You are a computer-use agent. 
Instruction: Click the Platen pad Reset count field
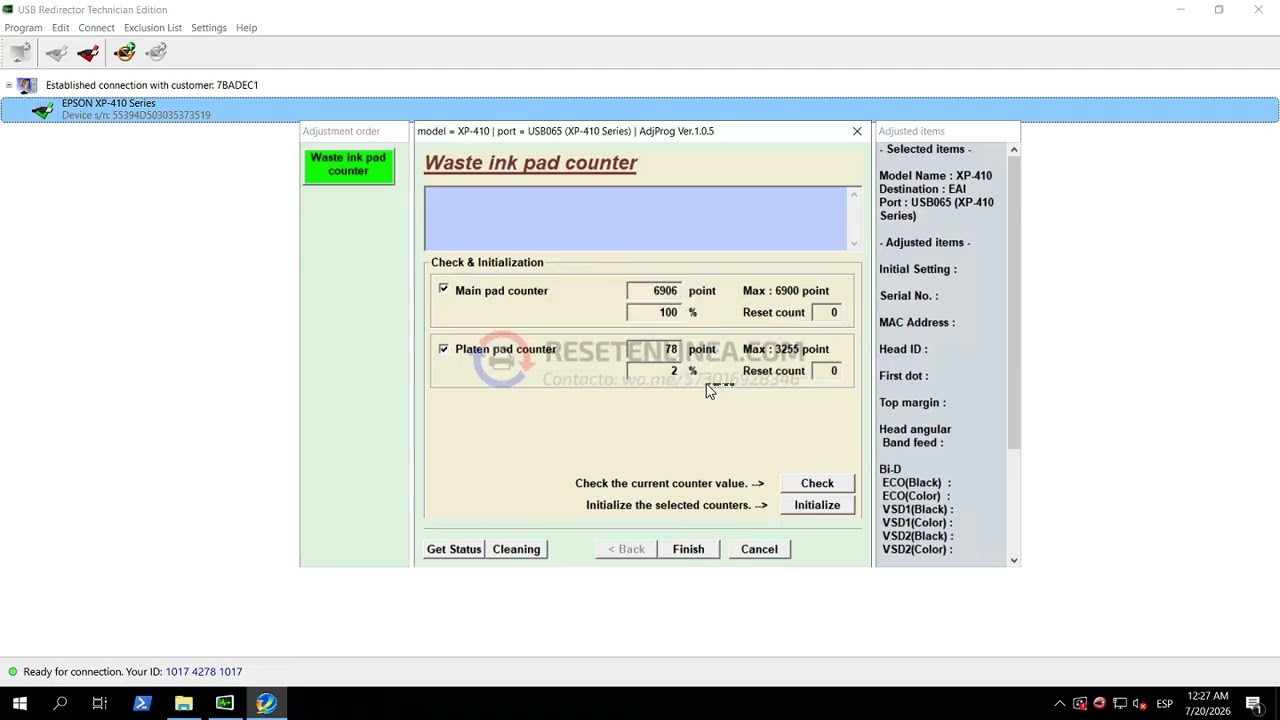pos(826,371)
